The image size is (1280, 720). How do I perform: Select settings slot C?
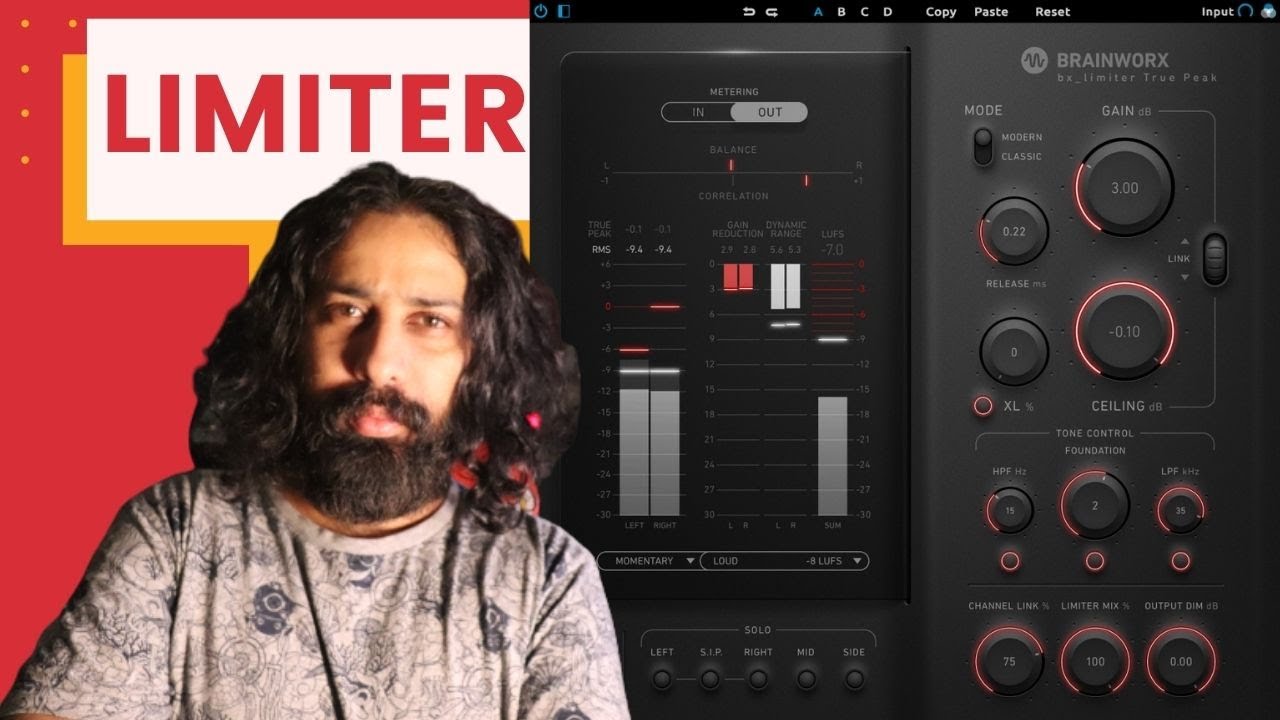[865, 12]
